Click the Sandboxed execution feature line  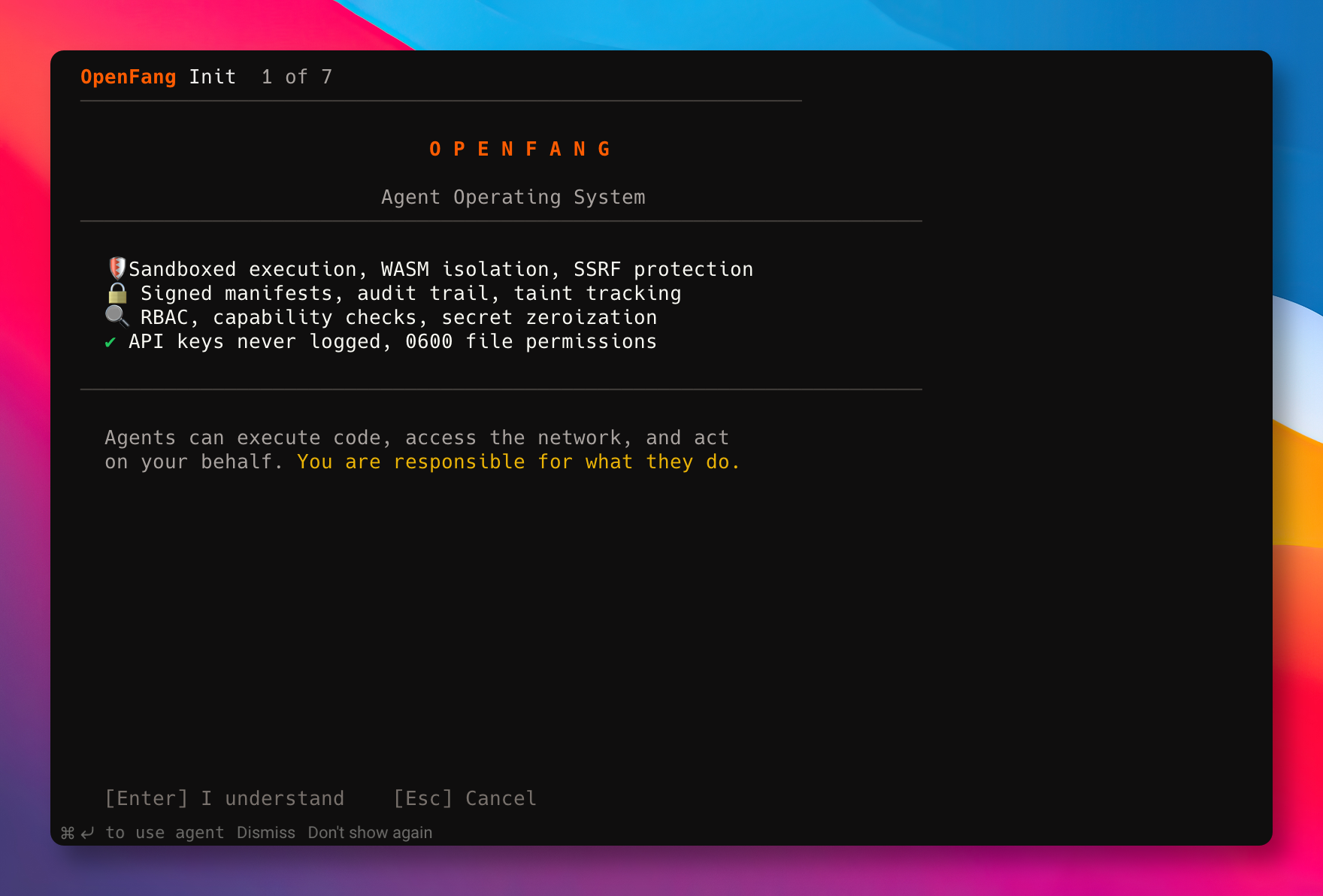[440, 269]
